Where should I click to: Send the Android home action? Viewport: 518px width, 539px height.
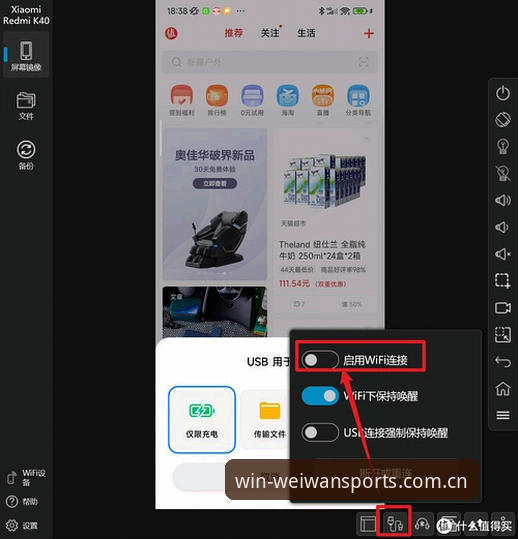pos(503,389)
